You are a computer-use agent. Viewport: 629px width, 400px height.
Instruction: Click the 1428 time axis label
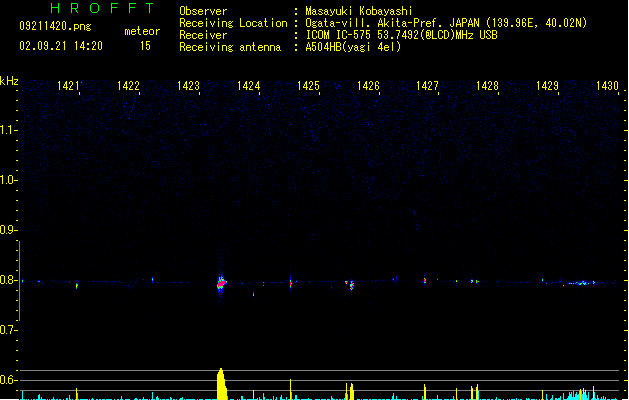pyautogui.click(x=487, y=86)
